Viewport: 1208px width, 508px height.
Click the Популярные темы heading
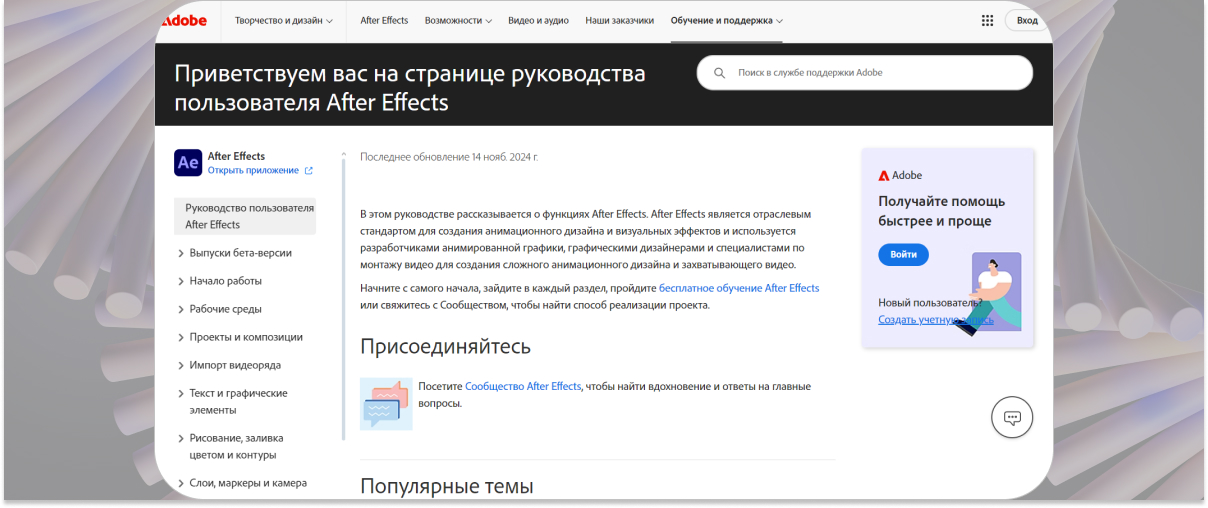(447, 487)
